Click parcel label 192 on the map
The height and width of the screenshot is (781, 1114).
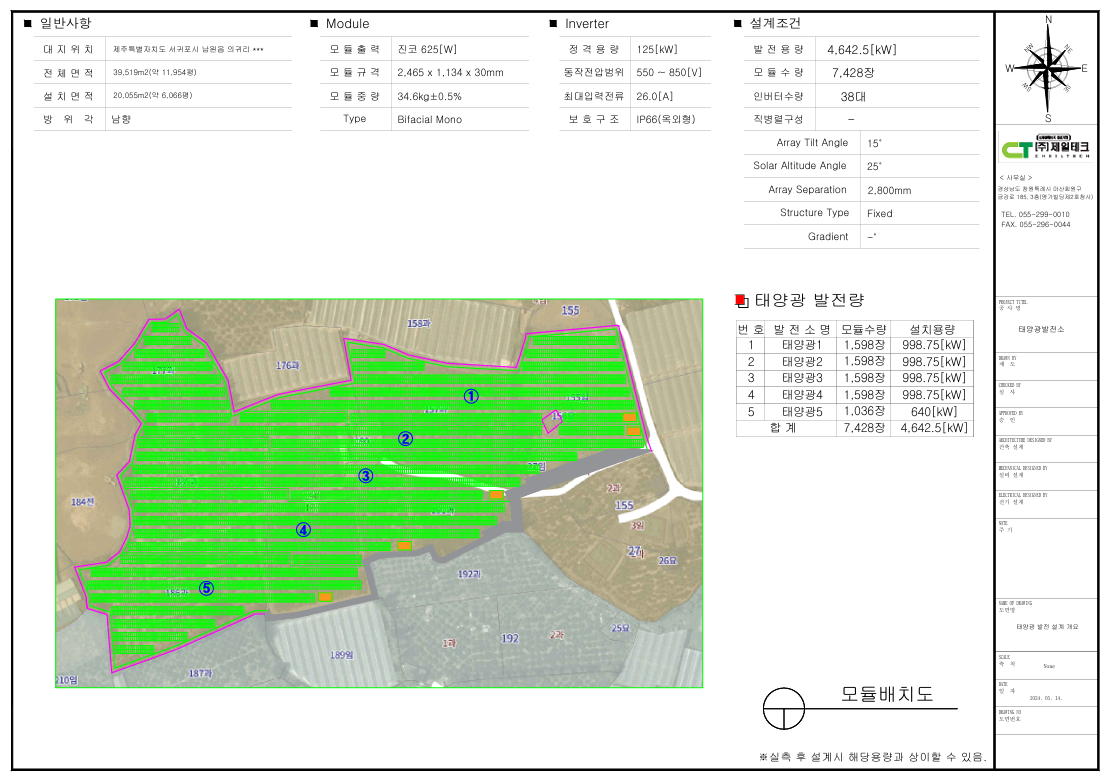(510, 638)
